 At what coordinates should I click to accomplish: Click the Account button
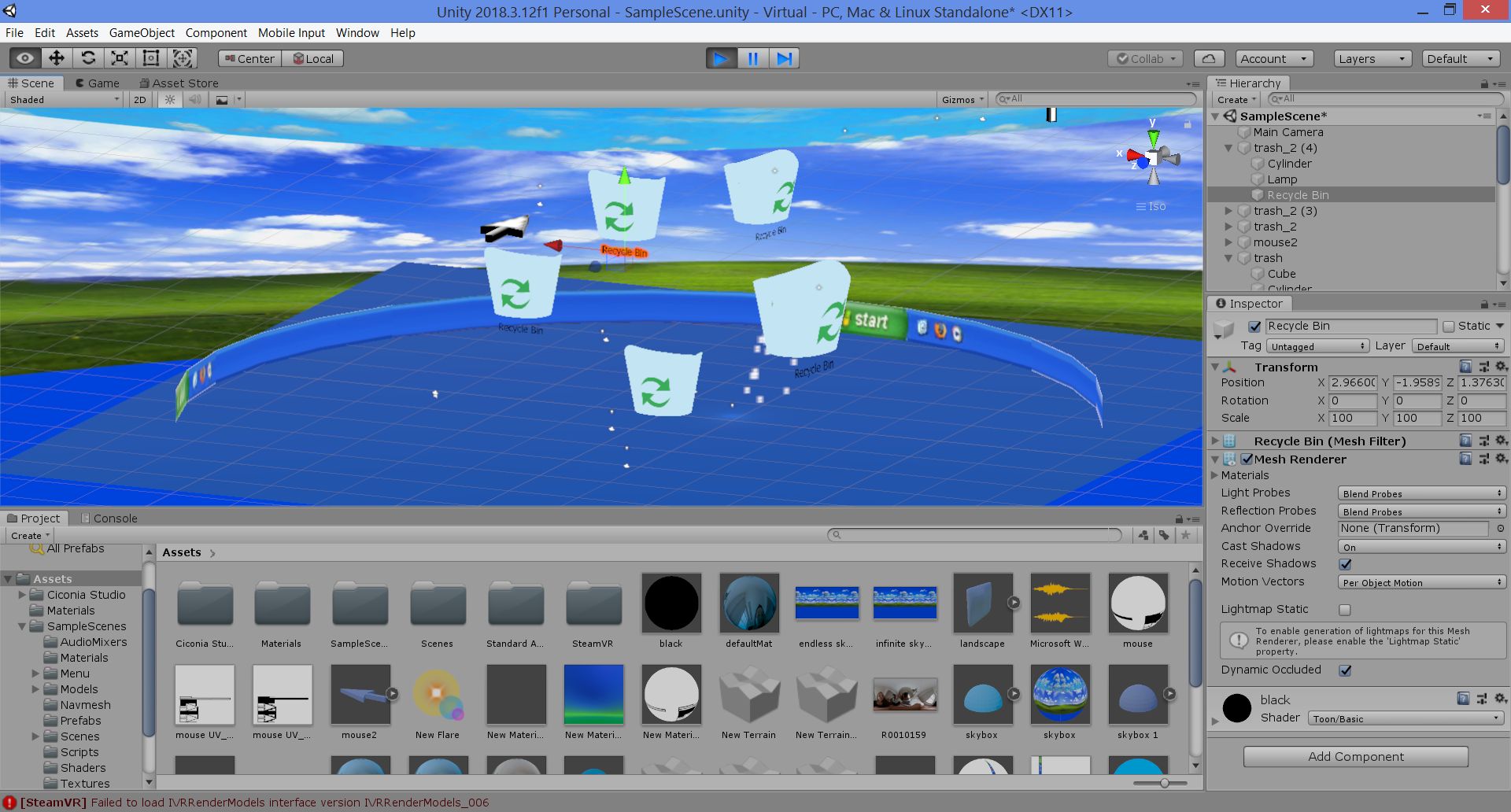[1272, 58]
